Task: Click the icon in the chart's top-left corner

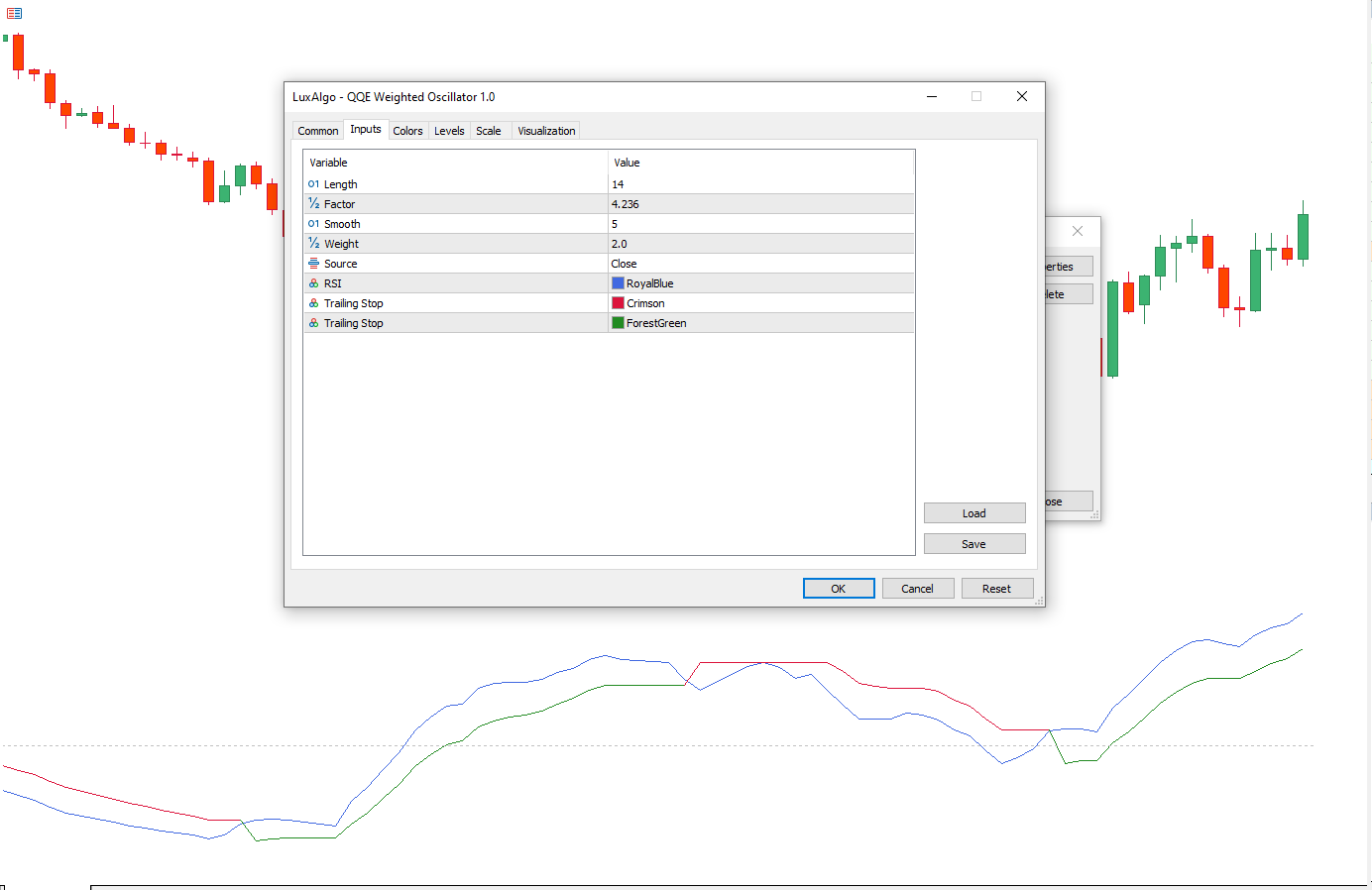Action: [14, 13]
